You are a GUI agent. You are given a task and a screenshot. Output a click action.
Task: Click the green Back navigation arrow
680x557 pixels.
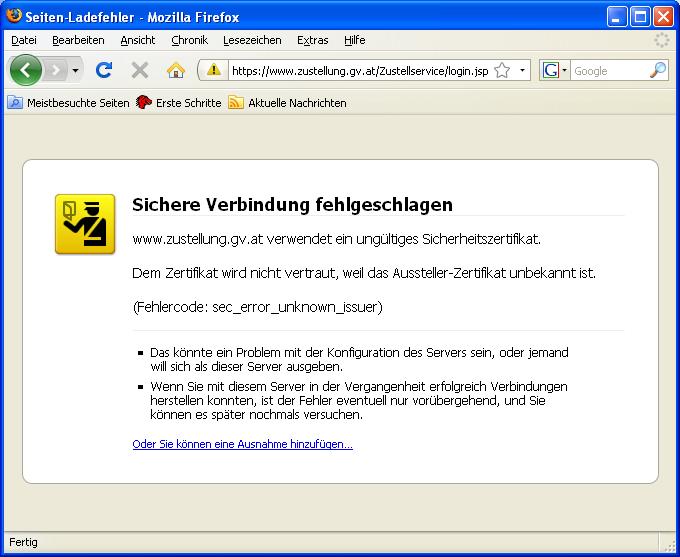[x=26, y=70]
